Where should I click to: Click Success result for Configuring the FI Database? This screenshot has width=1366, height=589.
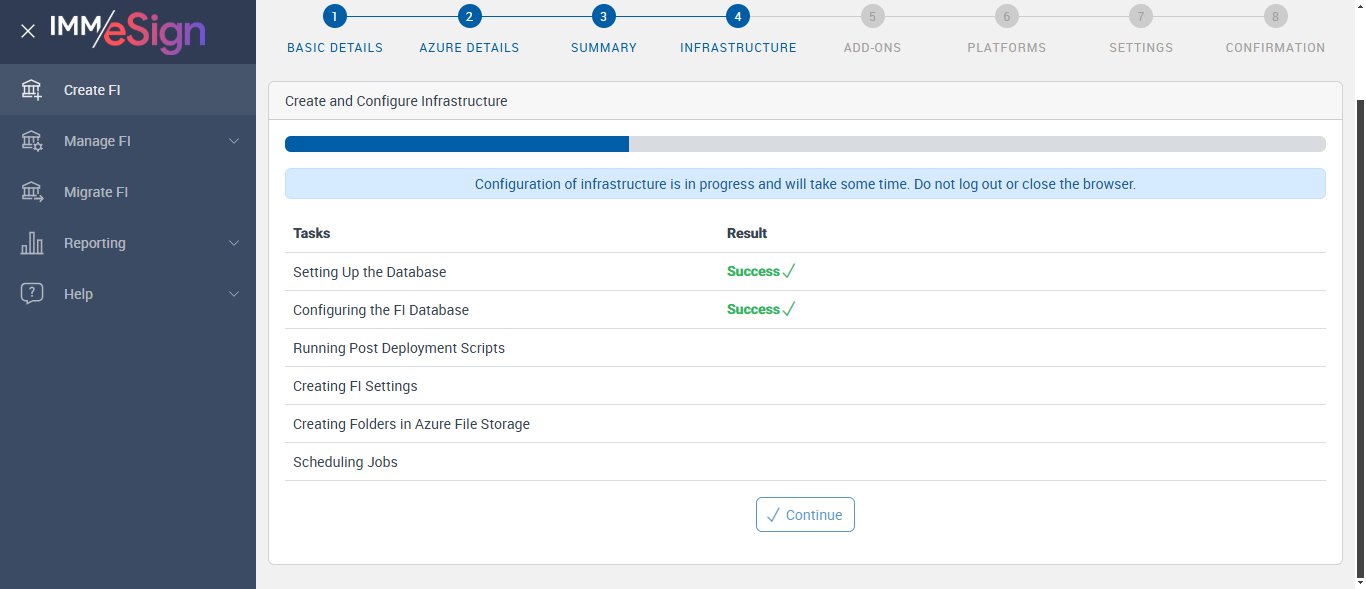click(x=760, y=309)
